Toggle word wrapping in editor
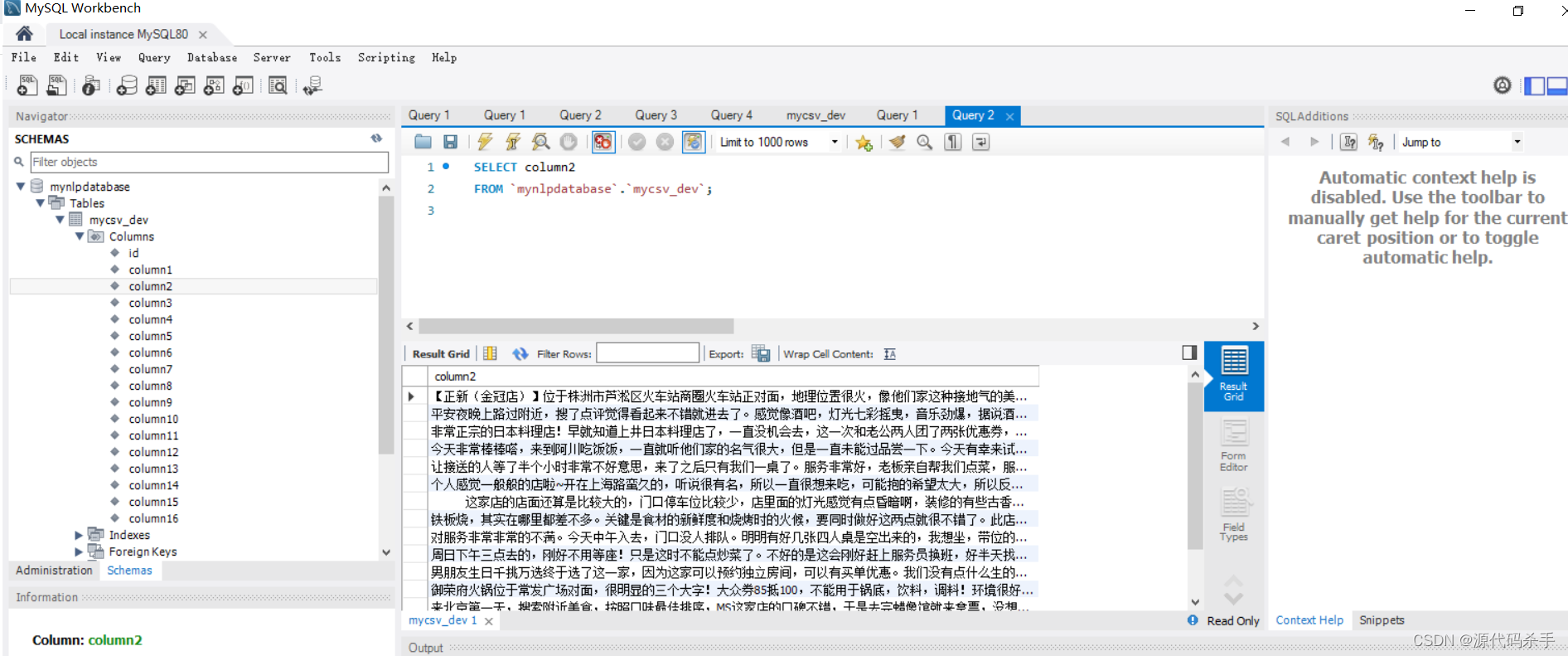 (980, 142)
